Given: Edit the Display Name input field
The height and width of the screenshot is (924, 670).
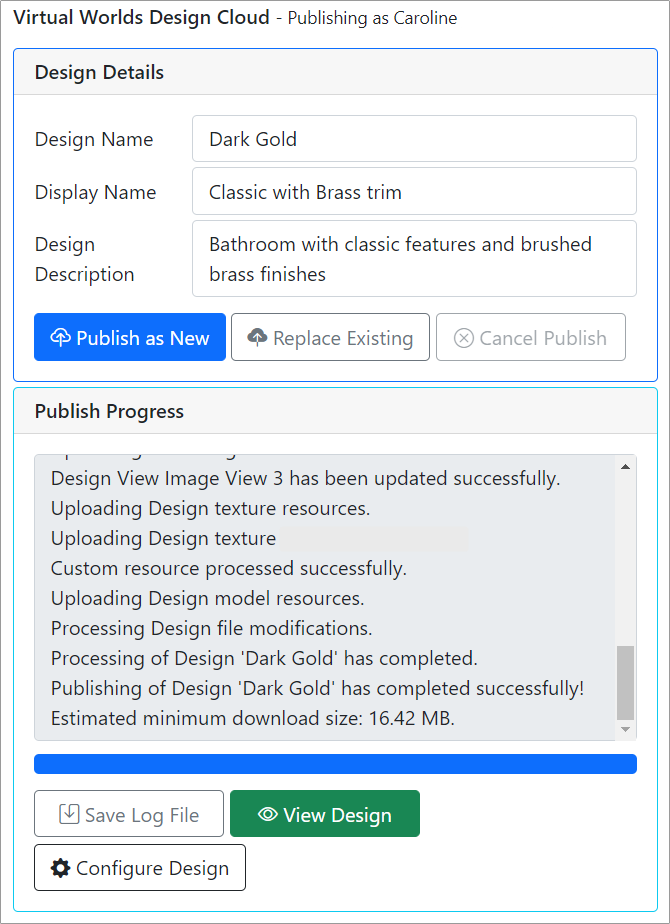Looking at the screenshot, I should pyautogui.click(x=414, y=192).
